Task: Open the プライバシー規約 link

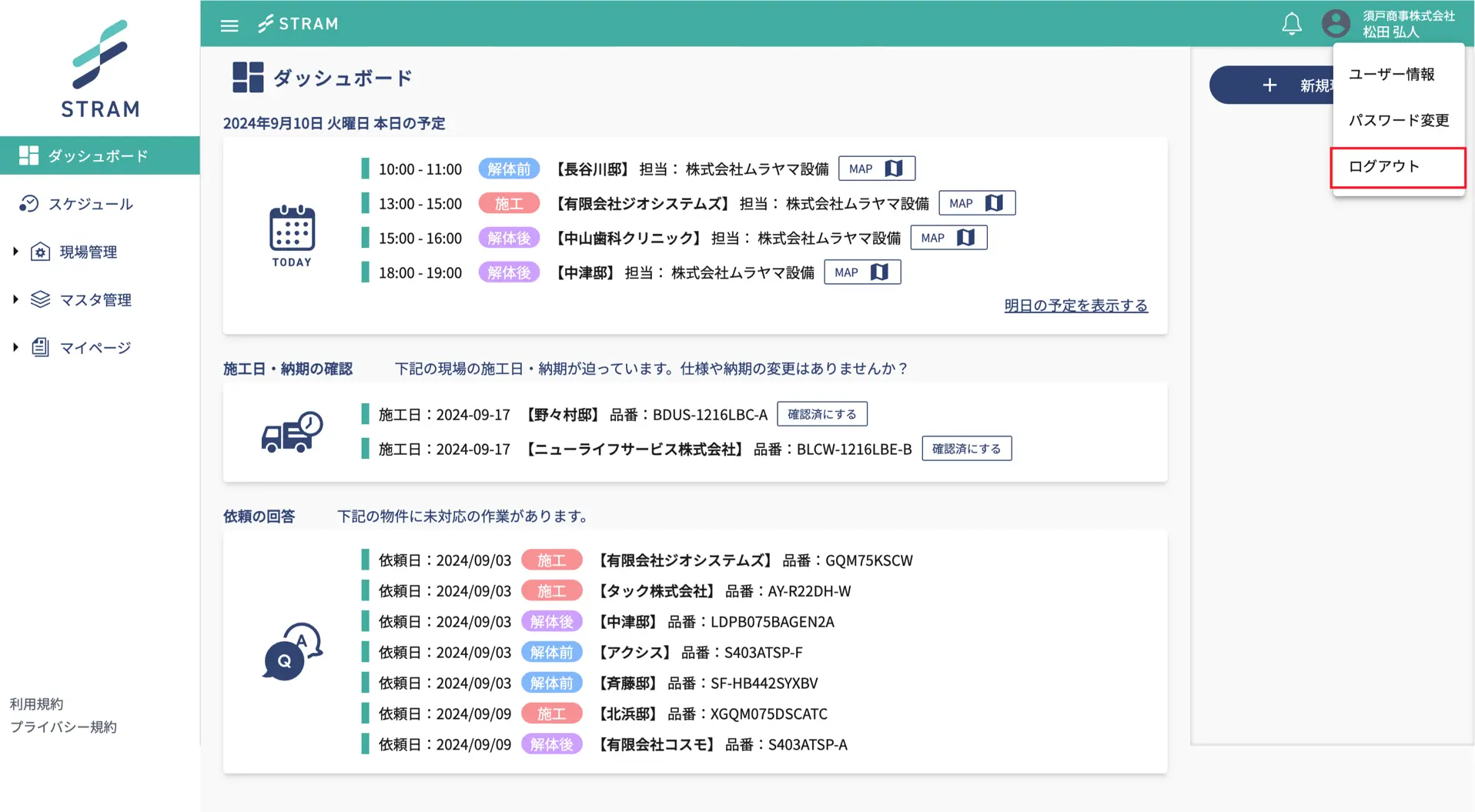Action: pyautogui.click(x=62, y=727)
